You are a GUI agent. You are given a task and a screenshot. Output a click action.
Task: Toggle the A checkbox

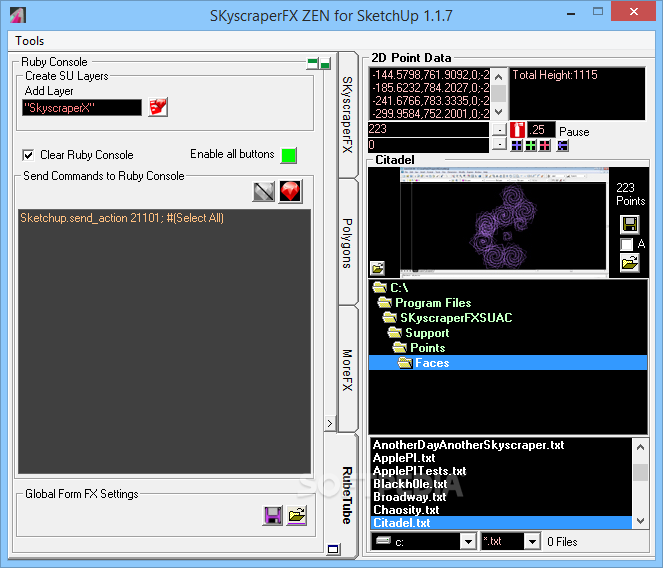[626, 244]
